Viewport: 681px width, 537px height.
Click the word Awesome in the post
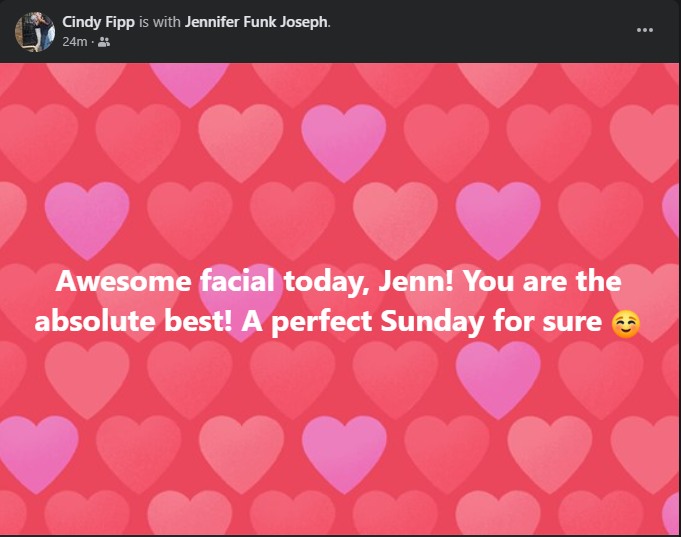(x=123, y=282)
